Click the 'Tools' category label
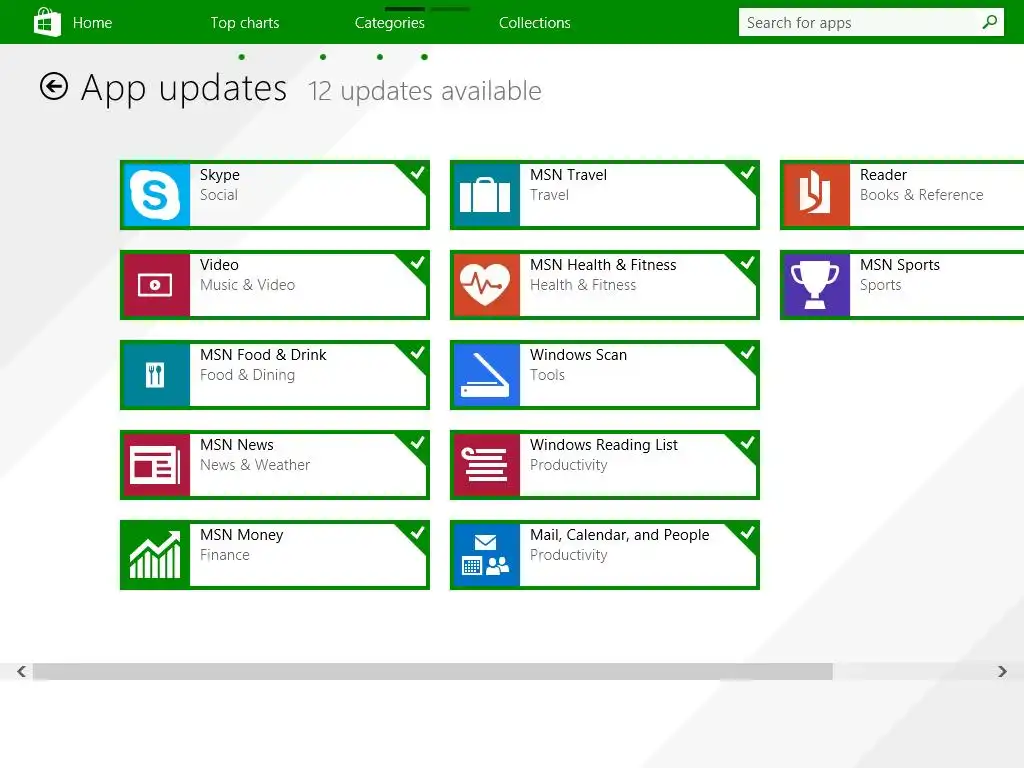The image size is (1024, 768). (547, 375)
